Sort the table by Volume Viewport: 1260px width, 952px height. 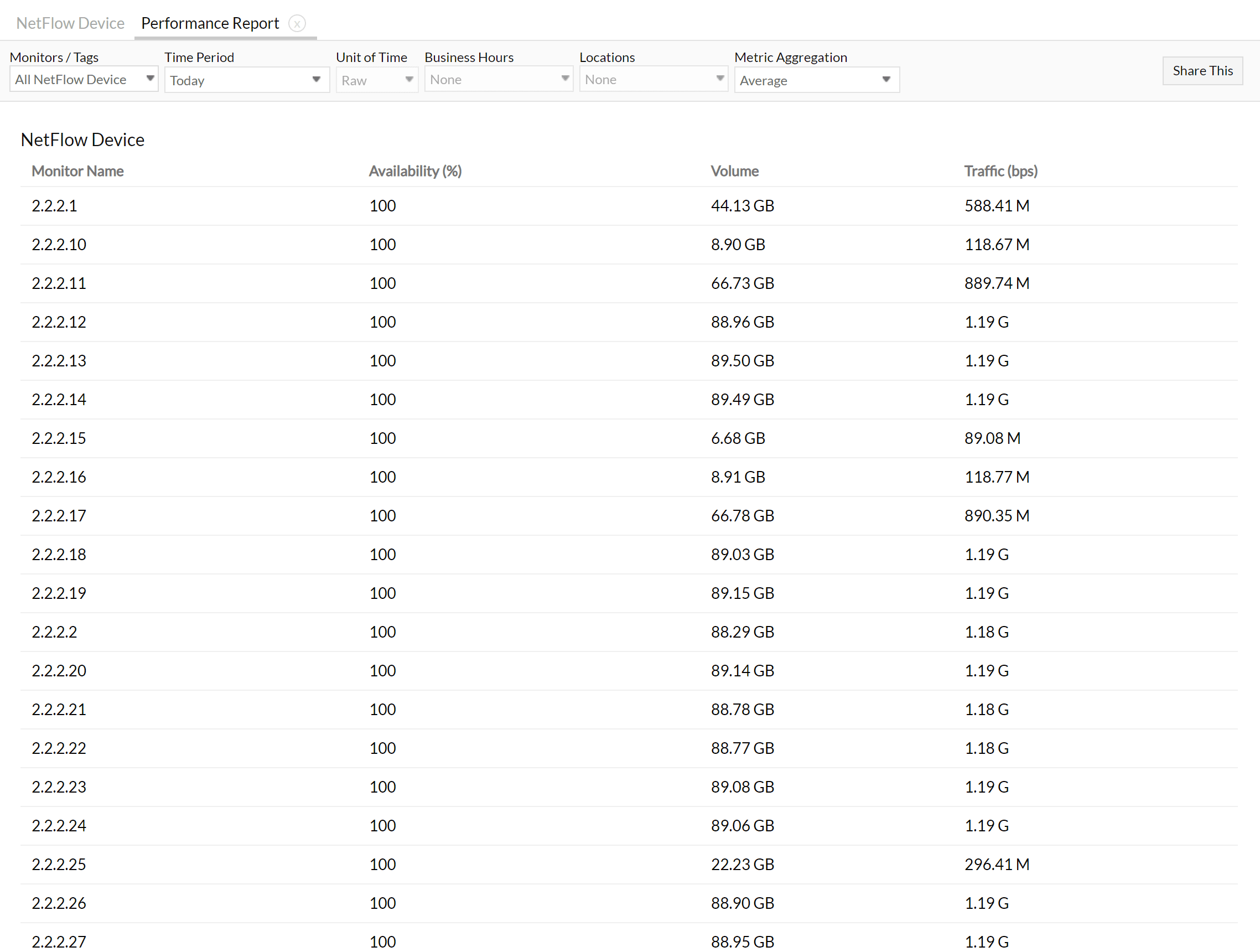[x=734, y=170]
